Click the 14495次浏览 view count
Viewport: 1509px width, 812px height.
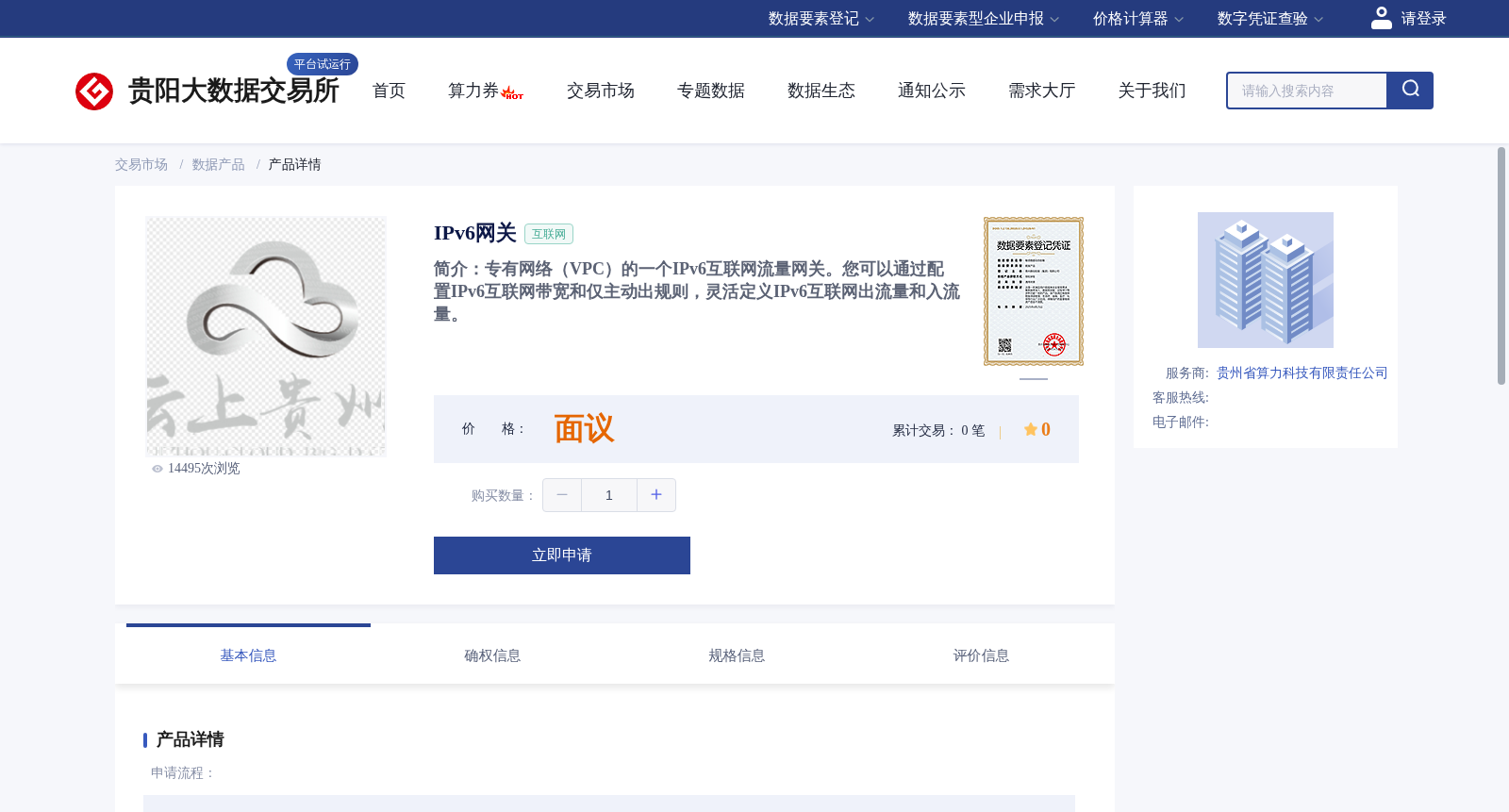(204, 469)
